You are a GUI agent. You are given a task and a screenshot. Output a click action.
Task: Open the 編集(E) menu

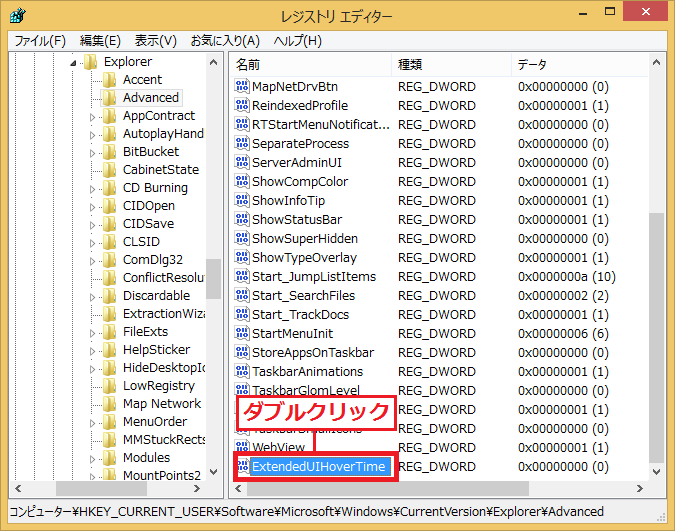click(100, 41)
